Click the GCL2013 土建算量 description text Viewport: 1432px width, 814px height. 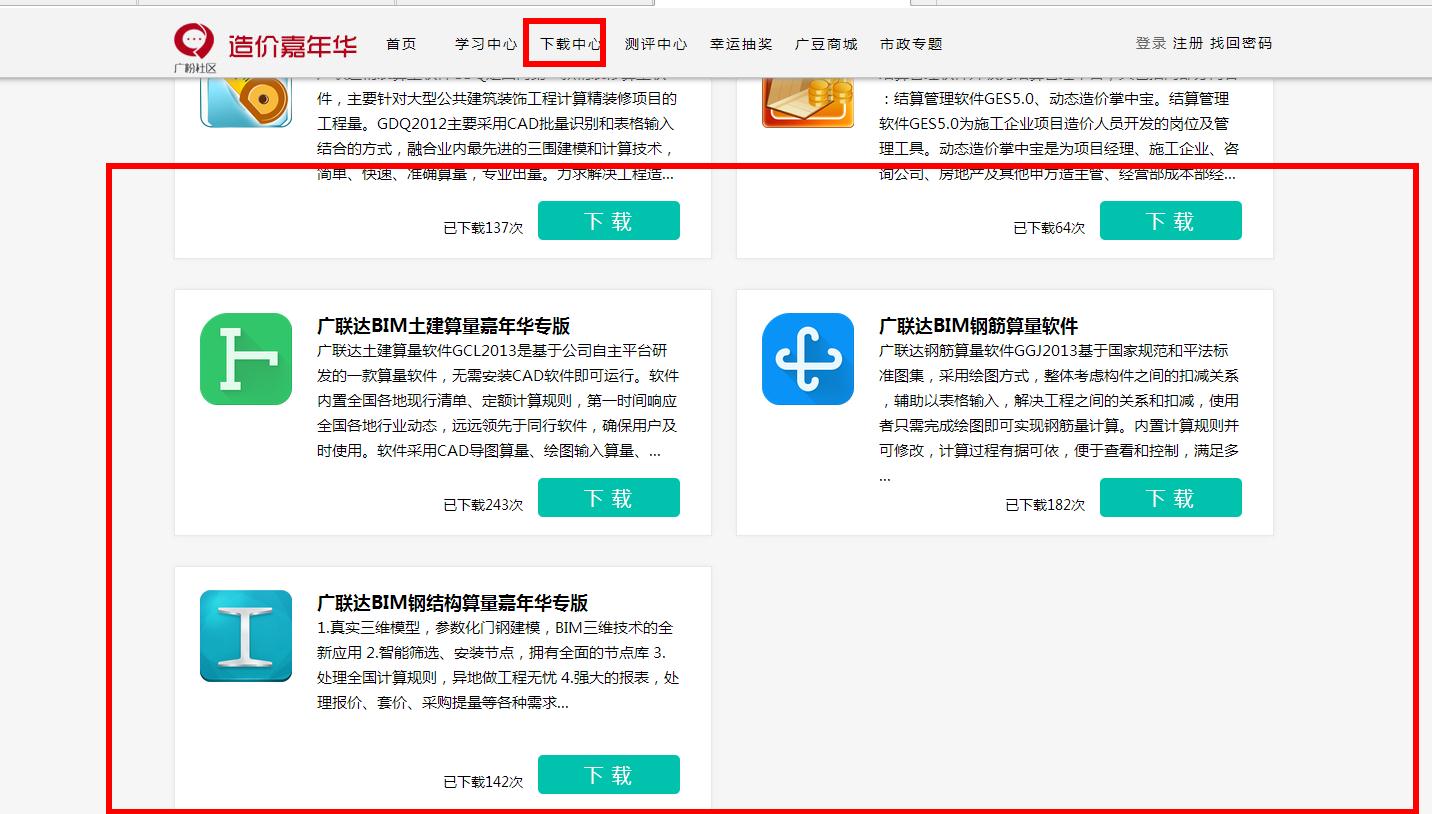pos(498,401)
